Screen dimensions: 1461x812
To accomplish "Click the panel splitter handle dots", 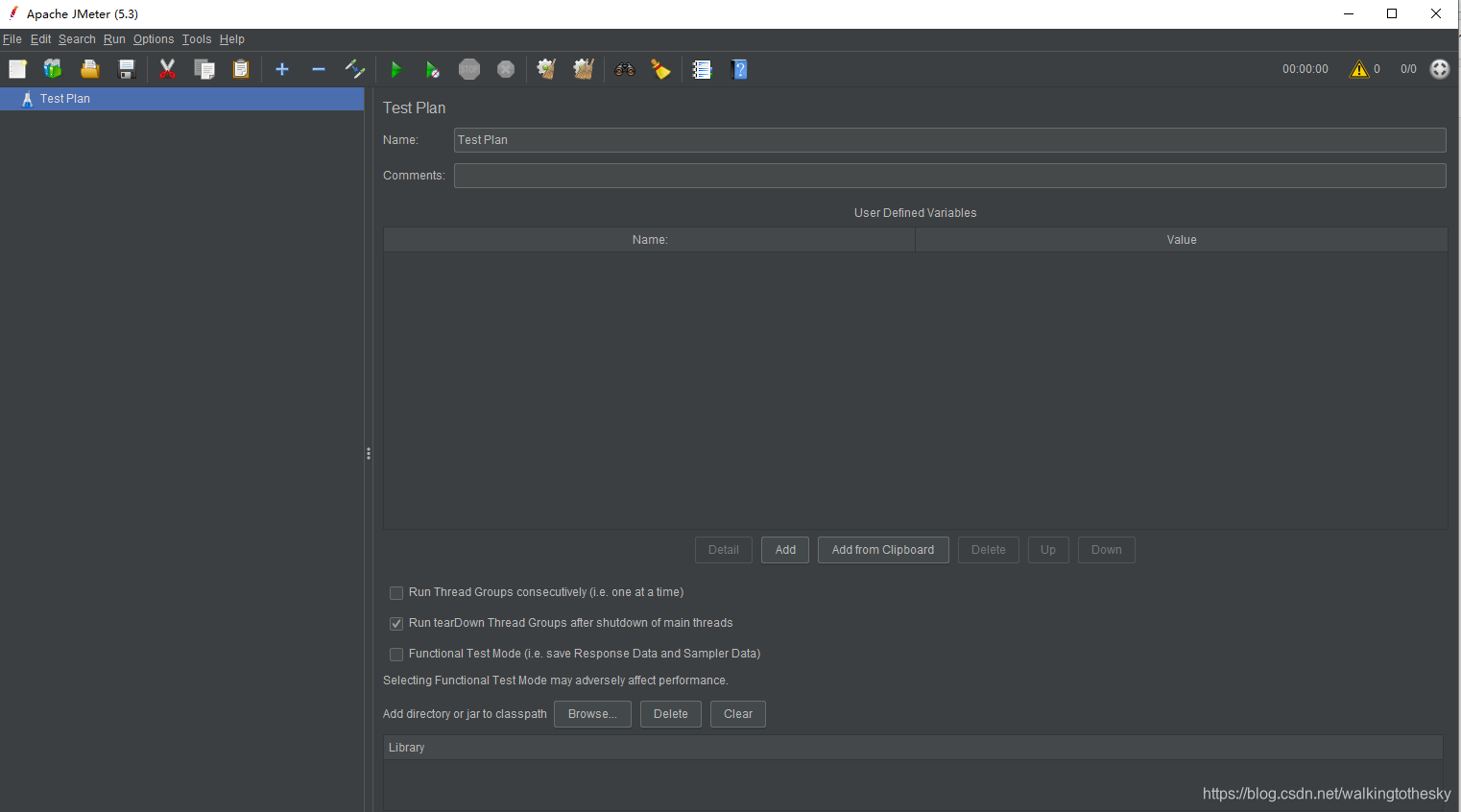I will [x=369, y=453].
